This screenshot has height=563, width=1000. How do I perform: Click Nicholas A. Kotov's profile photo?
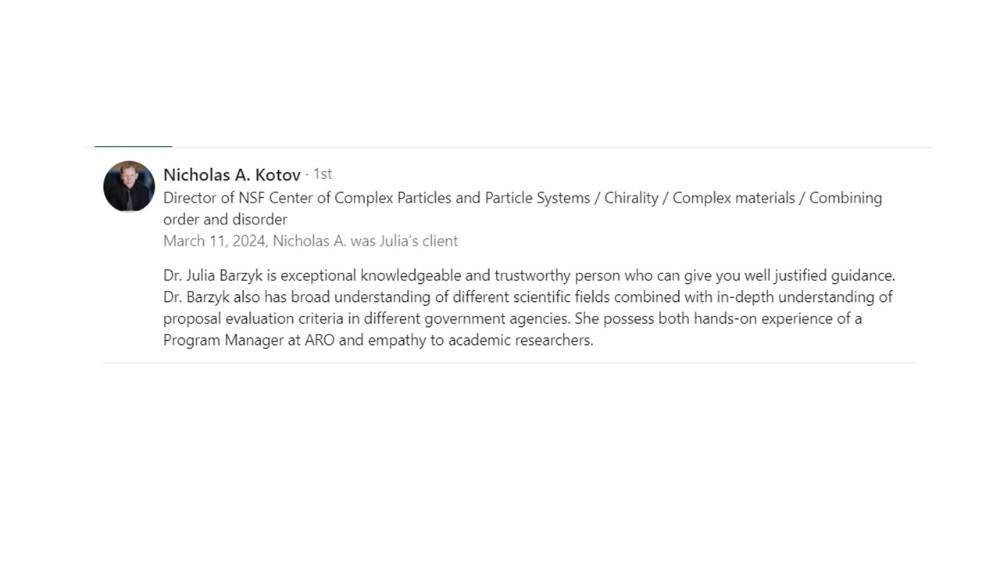129,186
